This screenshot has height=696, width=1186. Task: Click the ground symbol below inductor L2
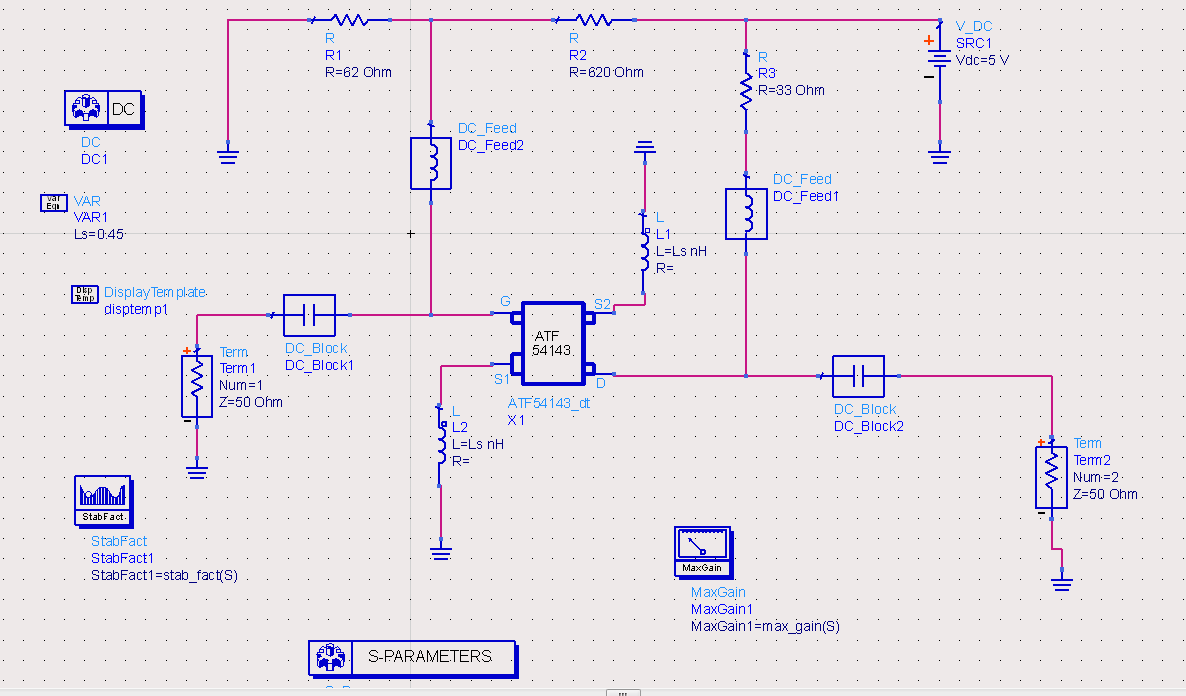coord(441,552)
